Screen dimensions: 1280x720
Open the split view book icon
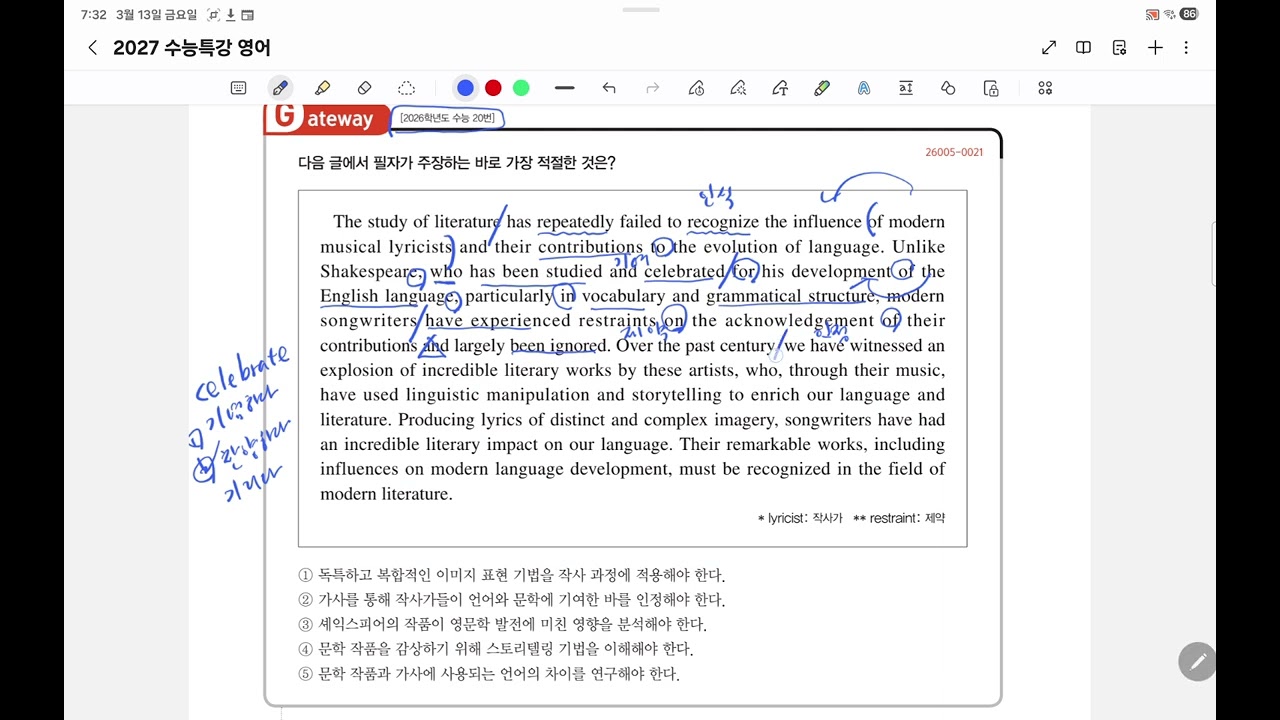1083,48
